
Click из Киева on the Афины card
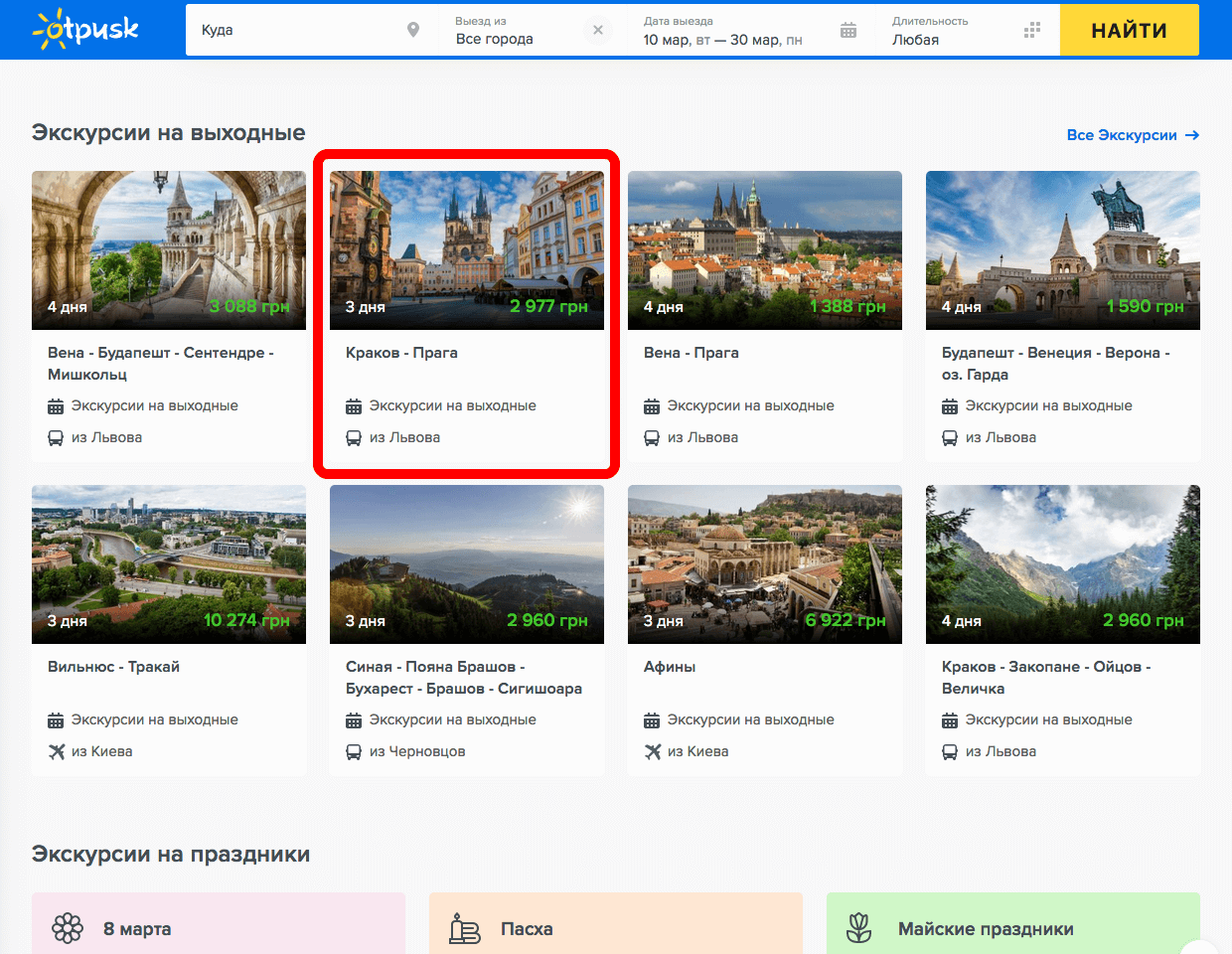698,751
